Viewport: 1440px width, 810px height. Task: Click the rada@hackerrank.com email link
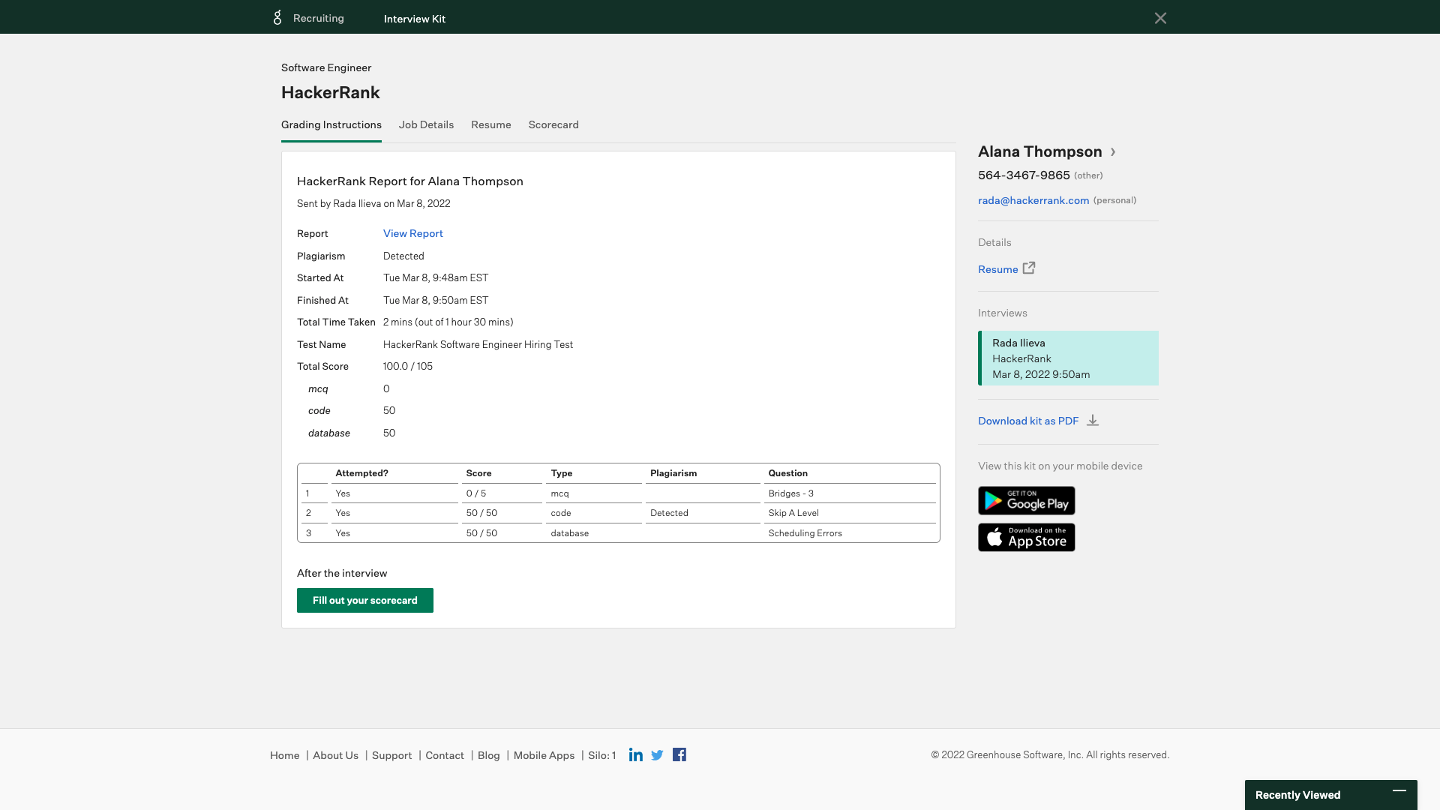[x=1033, y=200]
